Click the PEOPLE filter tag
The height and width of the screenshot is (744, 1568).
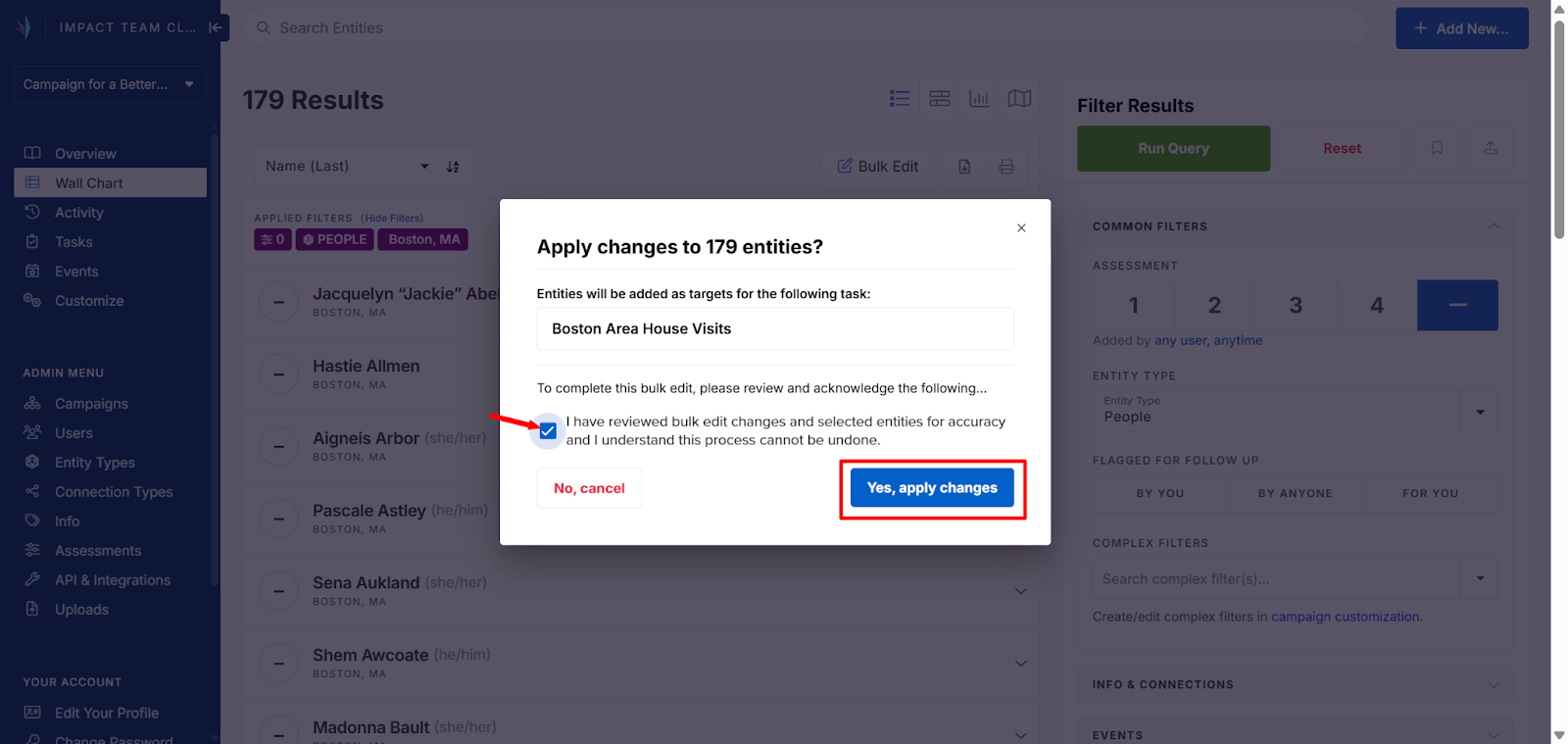pyautogui.click(x=334, y=239)
